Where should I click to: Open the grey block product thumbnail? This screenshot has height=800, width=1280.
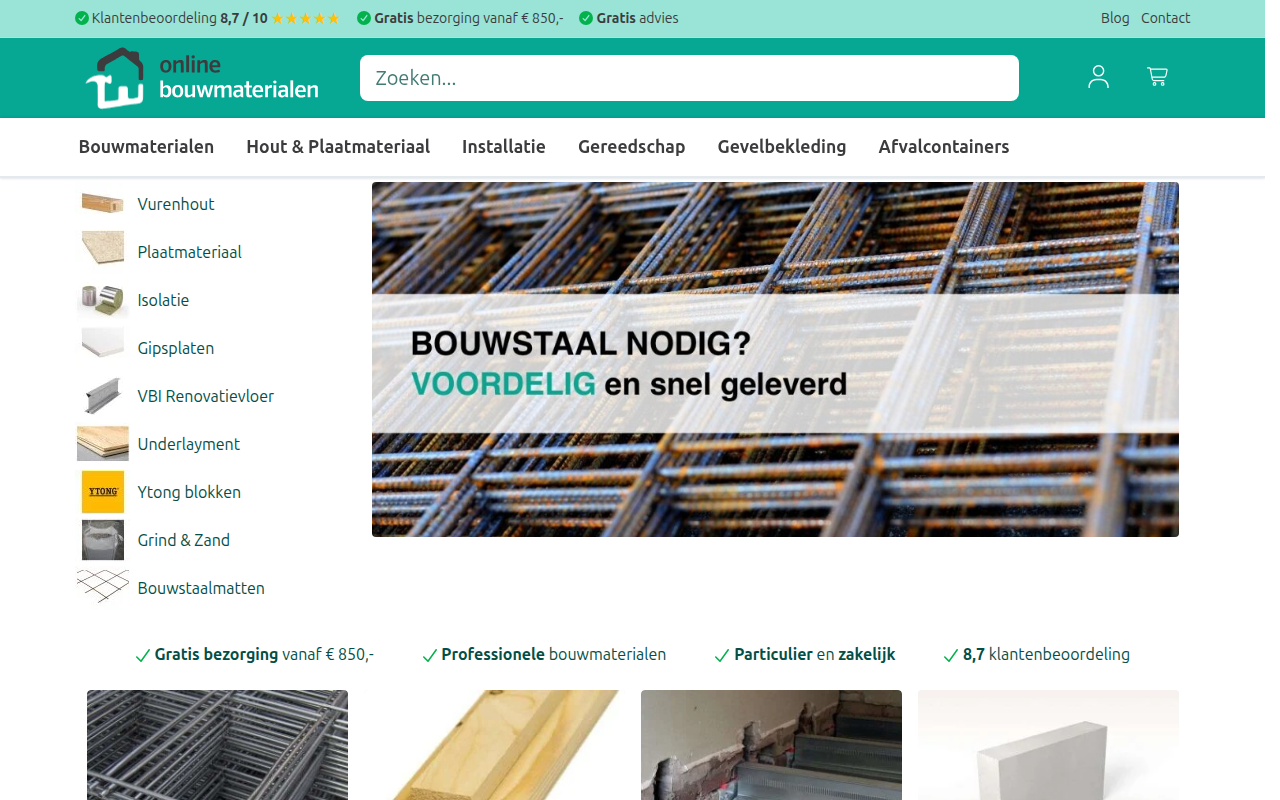tap(1048, 745)
